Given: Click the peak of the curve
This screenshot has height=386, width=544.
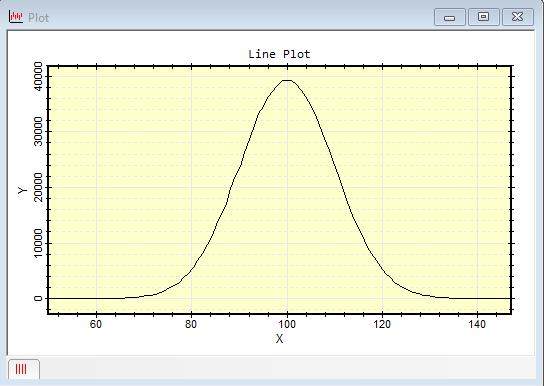Looking at the screenshot, I should pos(287,80).
